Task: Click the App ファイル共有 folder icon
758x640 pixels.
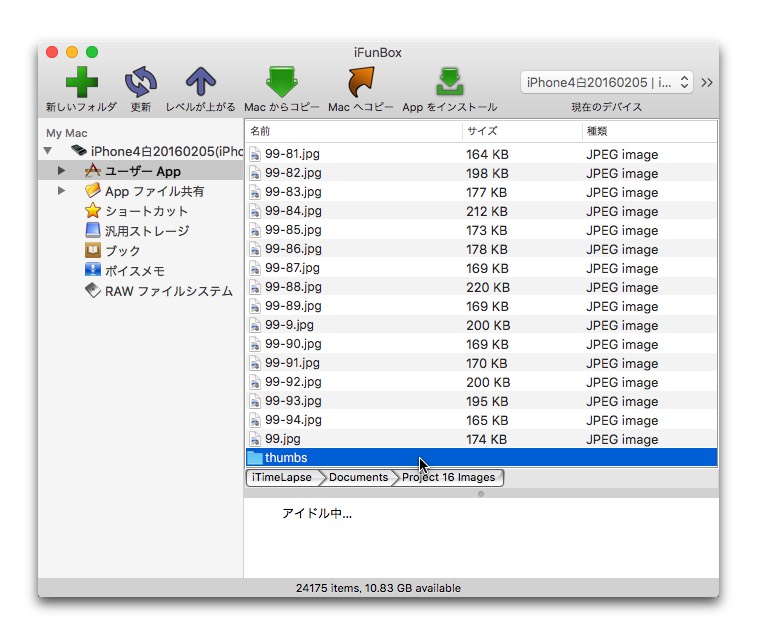Action: (x=93, y=190)
